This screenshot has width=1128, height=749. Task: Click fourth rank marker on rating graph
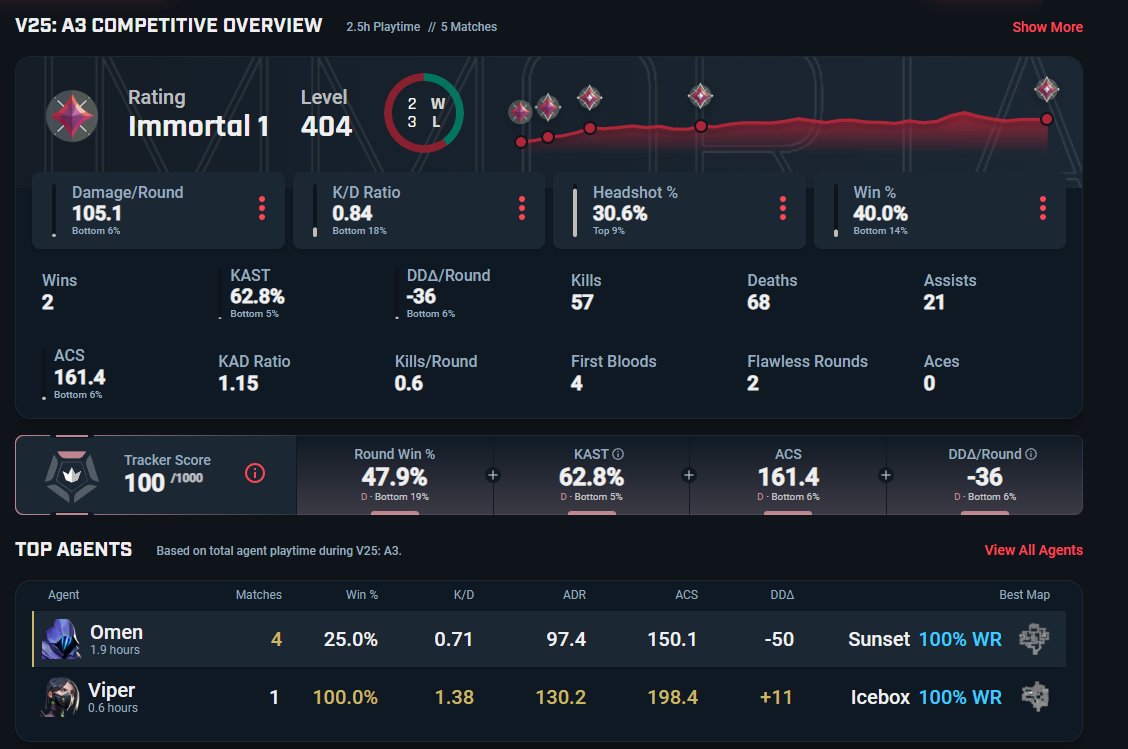[x=700, y=96]
